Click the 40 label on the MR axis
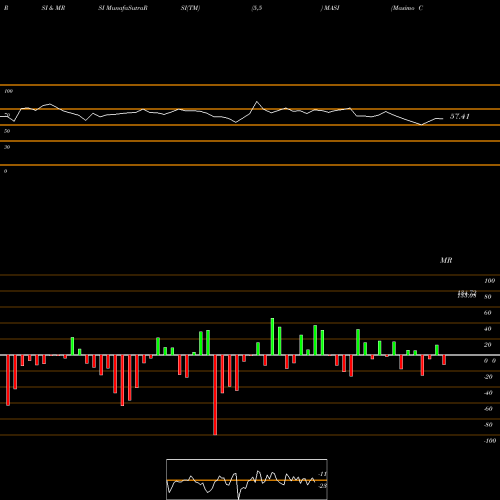 (487, 329)
